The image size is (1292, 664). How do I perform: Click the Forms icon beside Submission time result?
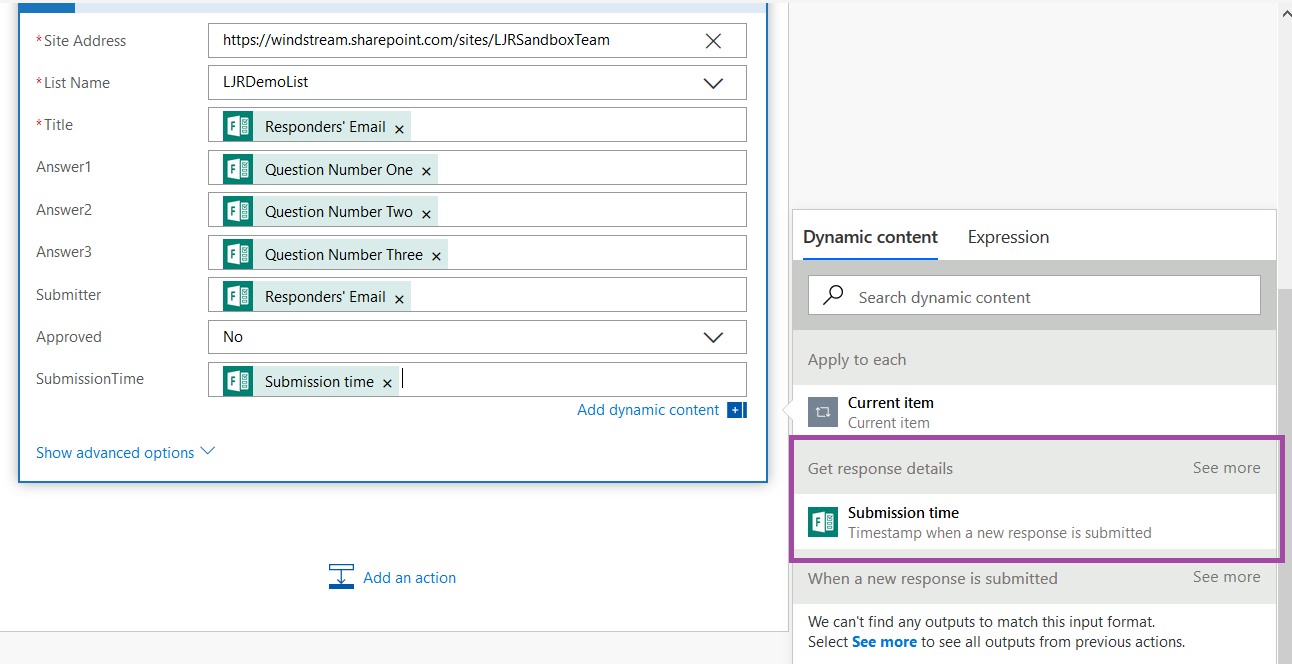pos(823,522)
